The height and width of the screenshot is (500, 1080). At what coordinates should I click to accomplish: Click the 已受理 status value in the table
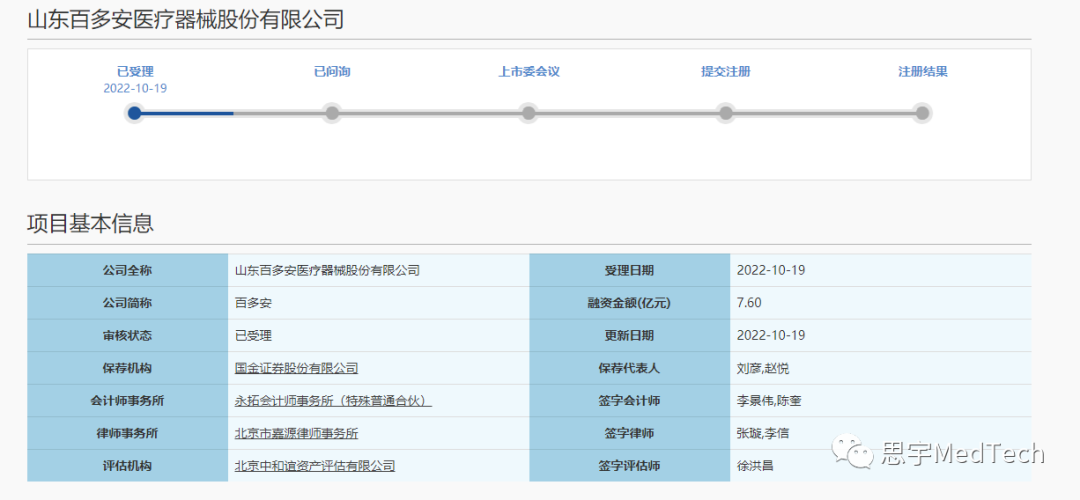click(253, 336)
